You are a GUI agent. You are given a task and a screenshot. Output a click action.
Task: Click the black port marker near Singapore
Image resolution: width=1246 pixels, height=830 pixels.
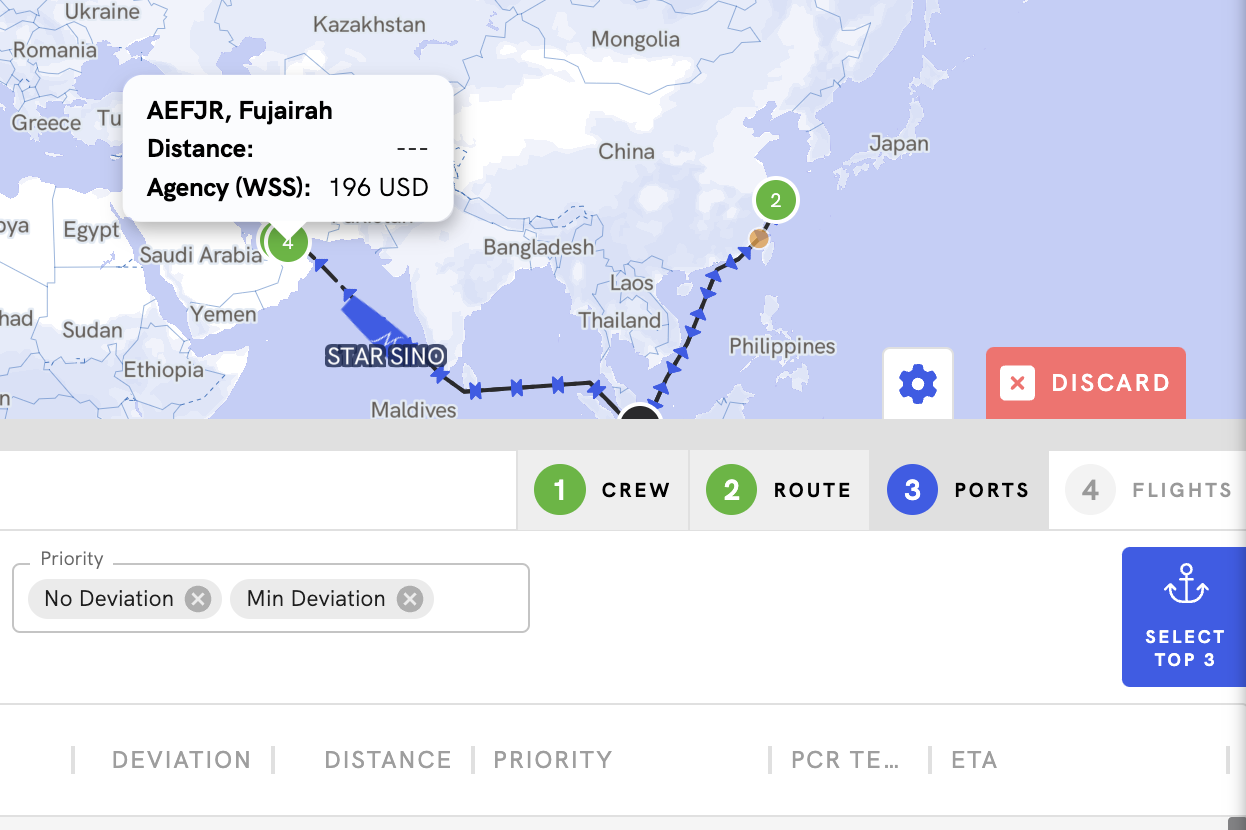coord(640,412)
